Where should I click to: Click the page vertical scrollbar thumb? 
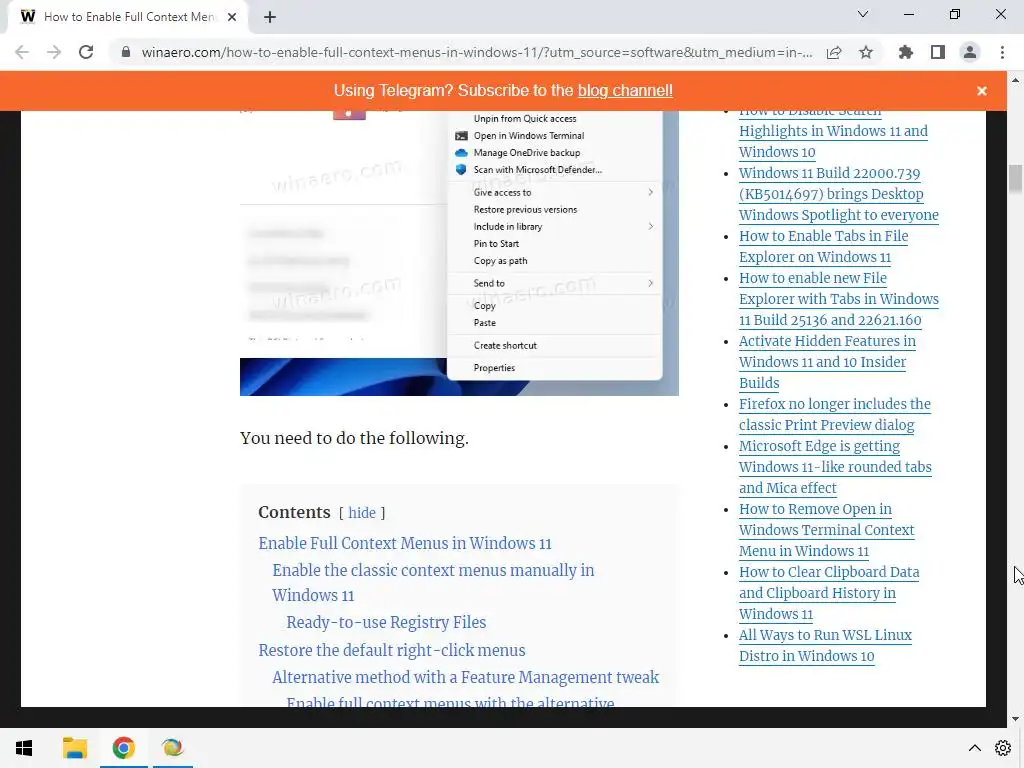click(1015, 179)
